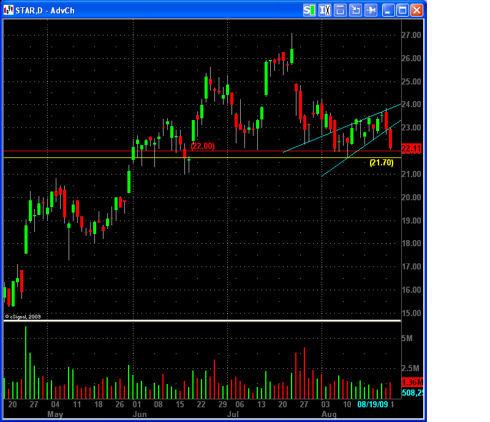Click the '13' date label on time axis

coord(261,405)
